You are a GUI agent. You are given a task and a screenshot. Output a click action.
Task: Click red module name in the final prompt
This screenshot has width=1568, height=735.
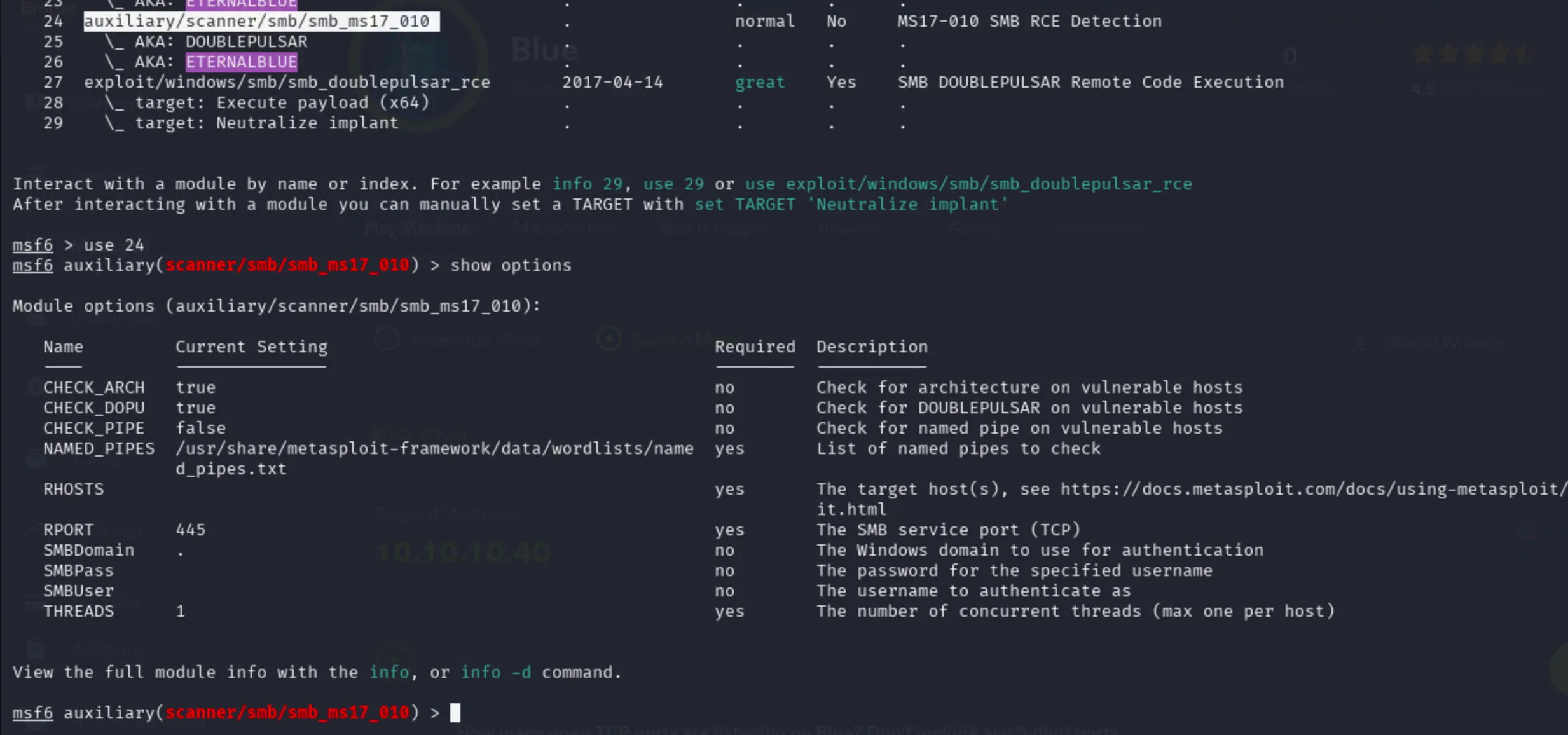click(287, 713)
